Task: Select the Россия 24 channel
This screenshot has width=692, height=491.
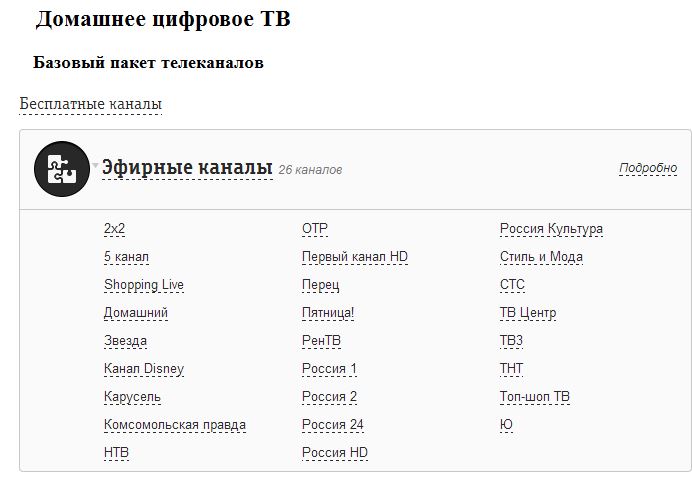Action: pos(333,425)
